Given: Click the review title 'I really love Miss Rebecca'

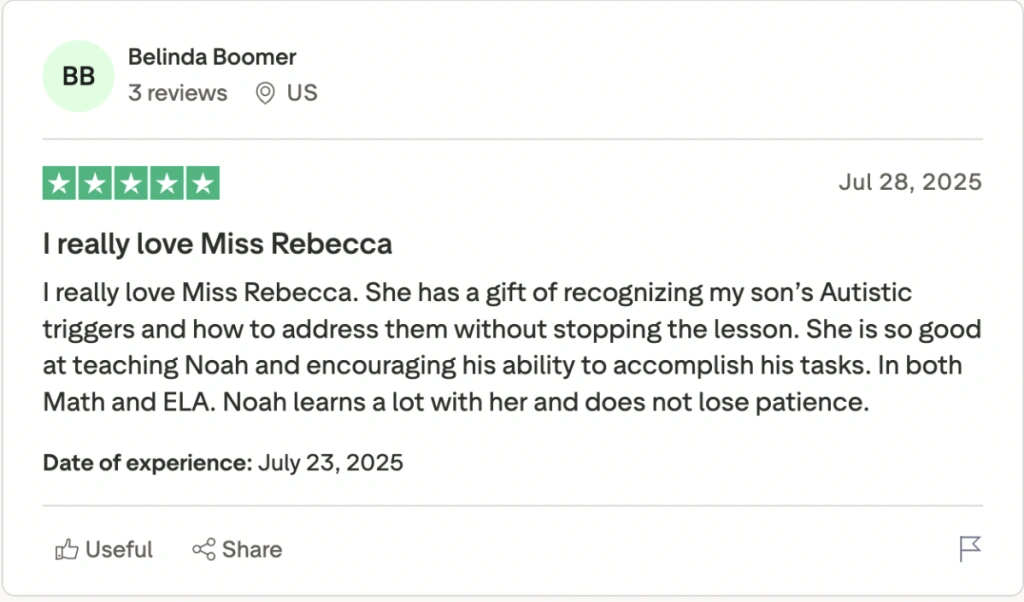Looking at the screenshot, I should [x=217, y=243].
